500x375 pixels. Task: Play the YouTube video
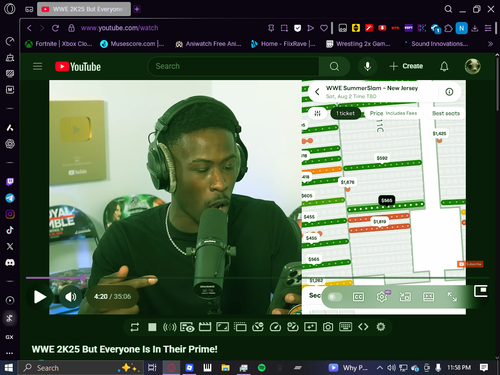tap(40, 297)
